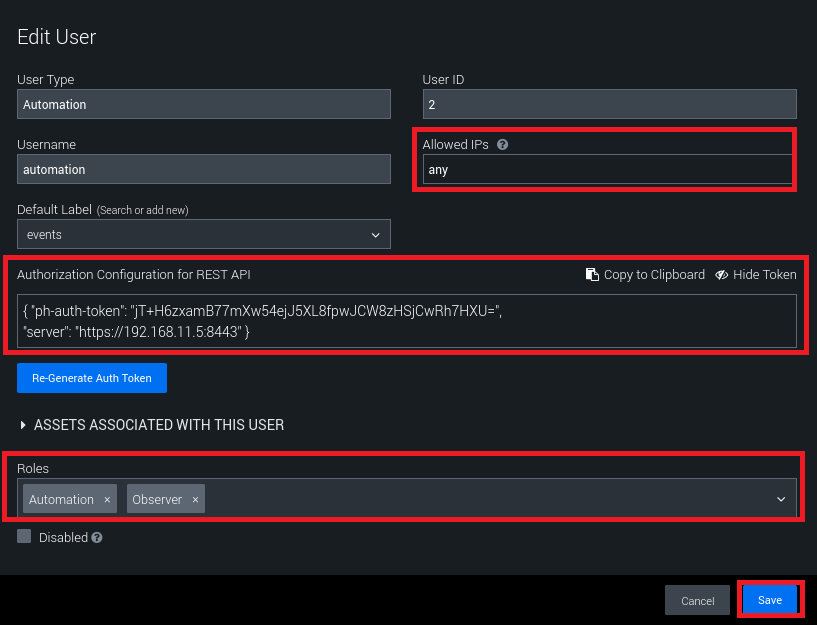Toggle the Disabled checkbox
Image resolution: width=817 pixels, height=625 pixels.
pyautogui.click(x=24, y=537)
